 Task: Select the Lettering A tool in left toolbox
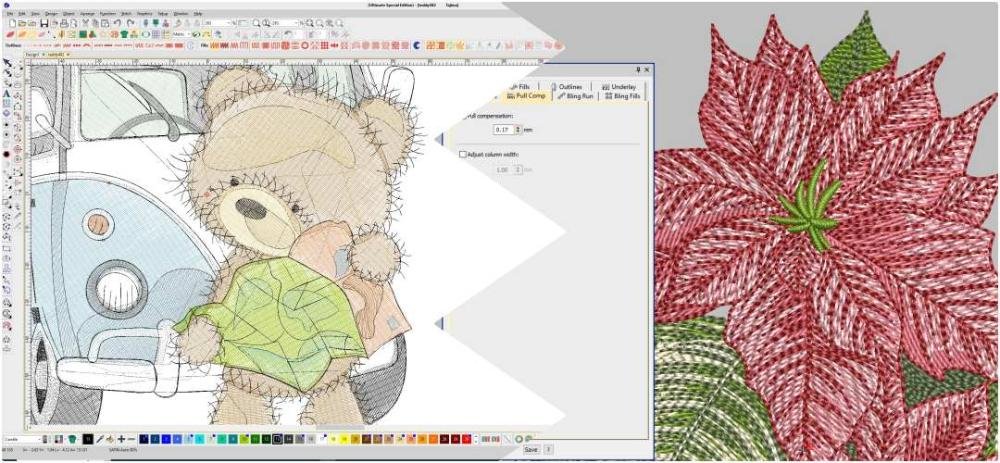(6, 94)
